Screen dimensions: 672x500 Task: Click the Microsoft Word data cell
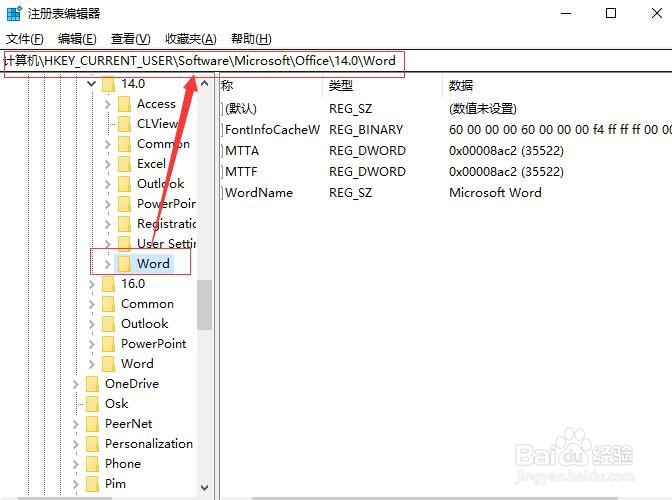495,193
